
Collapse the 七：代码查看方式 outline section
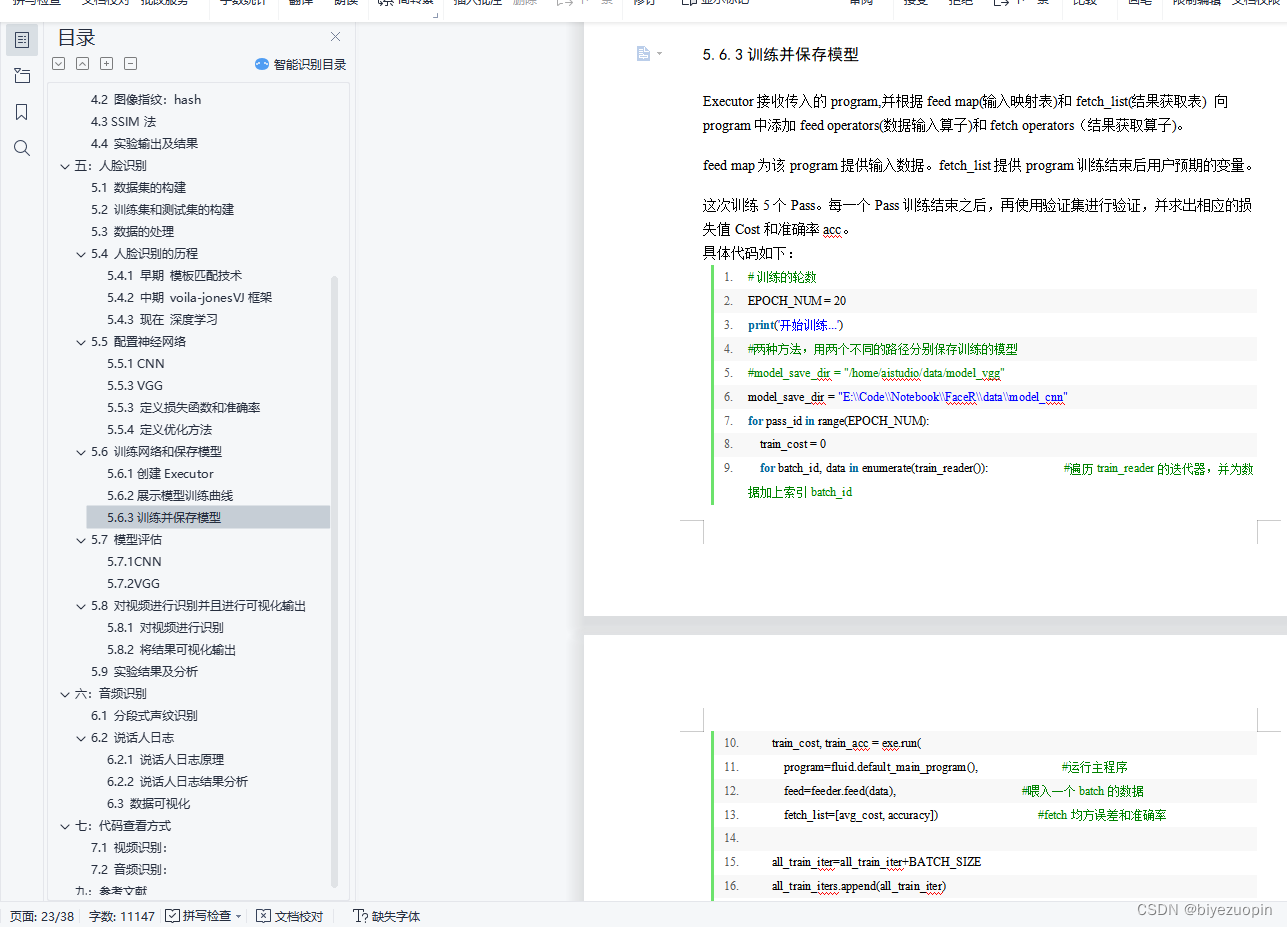(x=65, y=826)
